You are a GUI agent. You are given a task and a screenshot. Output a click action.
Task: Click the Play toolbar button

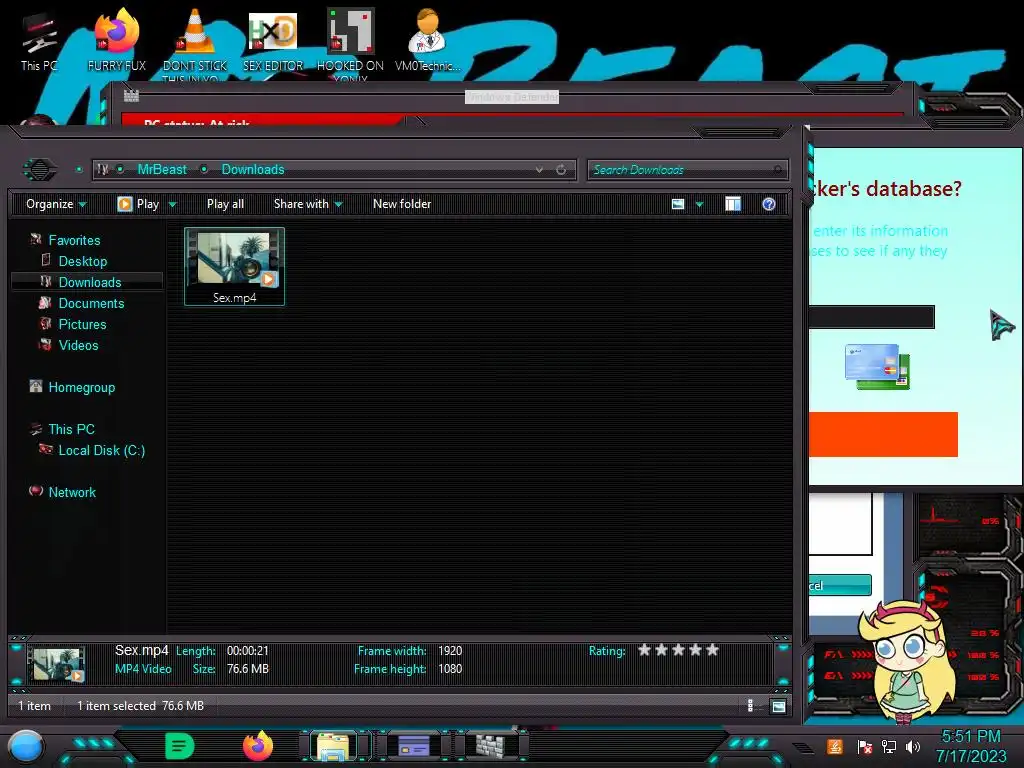(x=138, y=204)
